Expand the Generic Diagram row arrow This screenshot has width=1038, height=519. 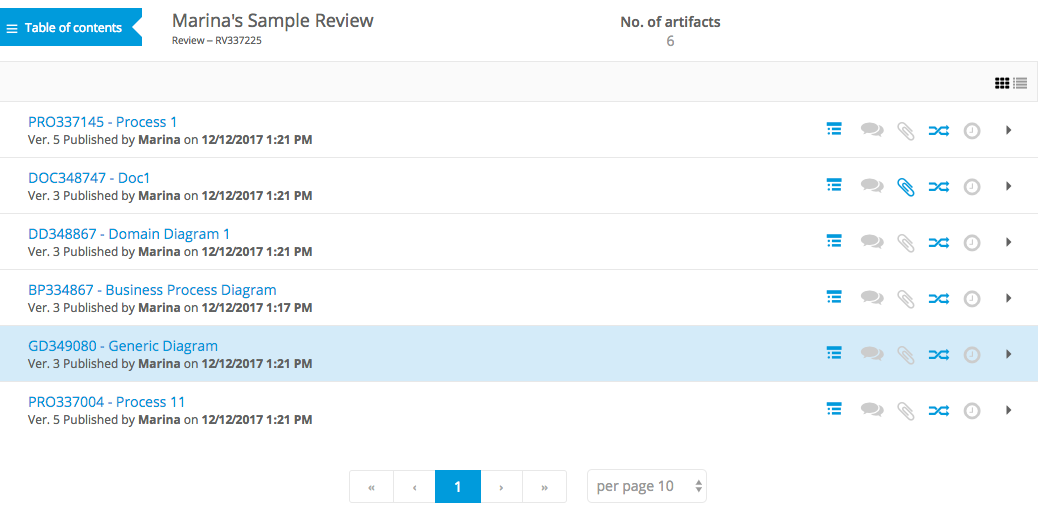[1008, 354]
